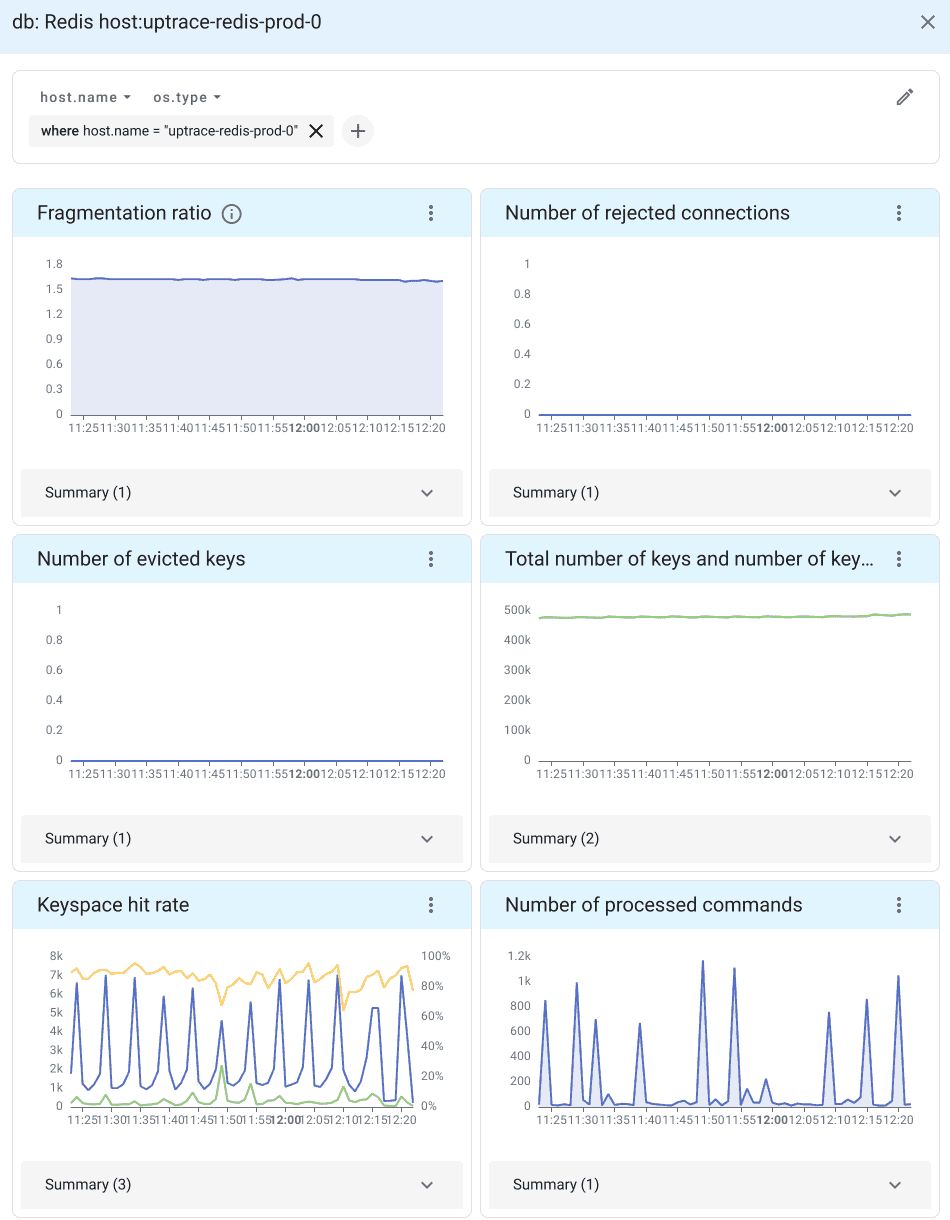
Task: Toggle the host.name attribute filter
Action: point(84,96)
